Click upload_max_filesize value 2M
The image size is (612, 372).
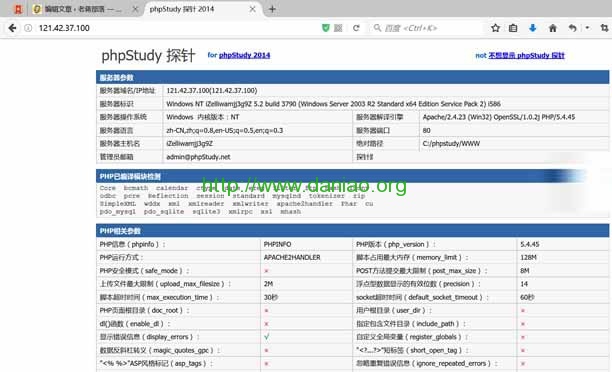268,284
